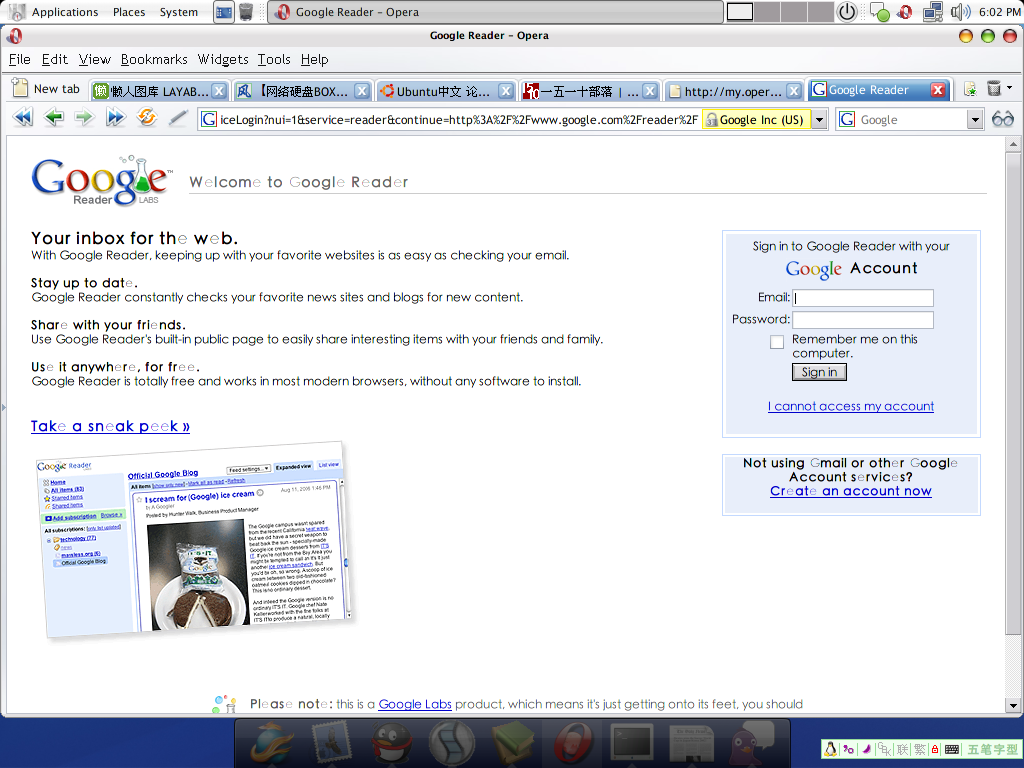The width and height of the screenshot is (1024, 768).
Task: Click the Google Labs link in the footer note
Action: click(415, 704)
